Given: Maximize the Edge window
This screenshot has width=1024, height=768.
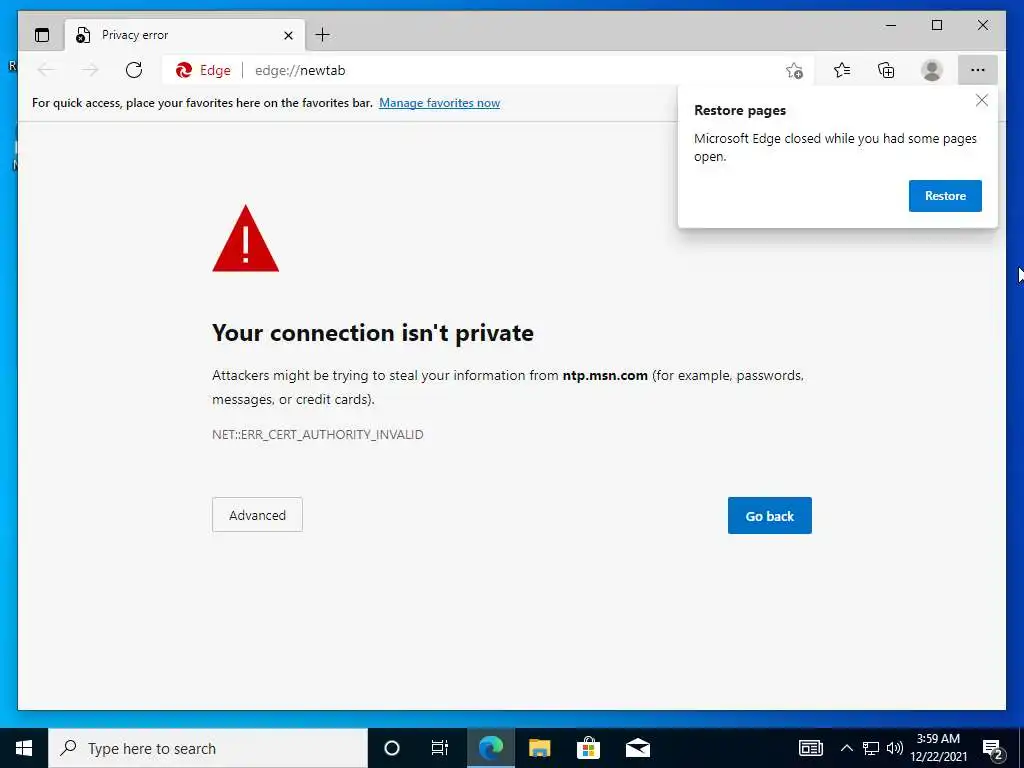Looking at the screenshot, I should pyautogui.click(x=936, y=25).
